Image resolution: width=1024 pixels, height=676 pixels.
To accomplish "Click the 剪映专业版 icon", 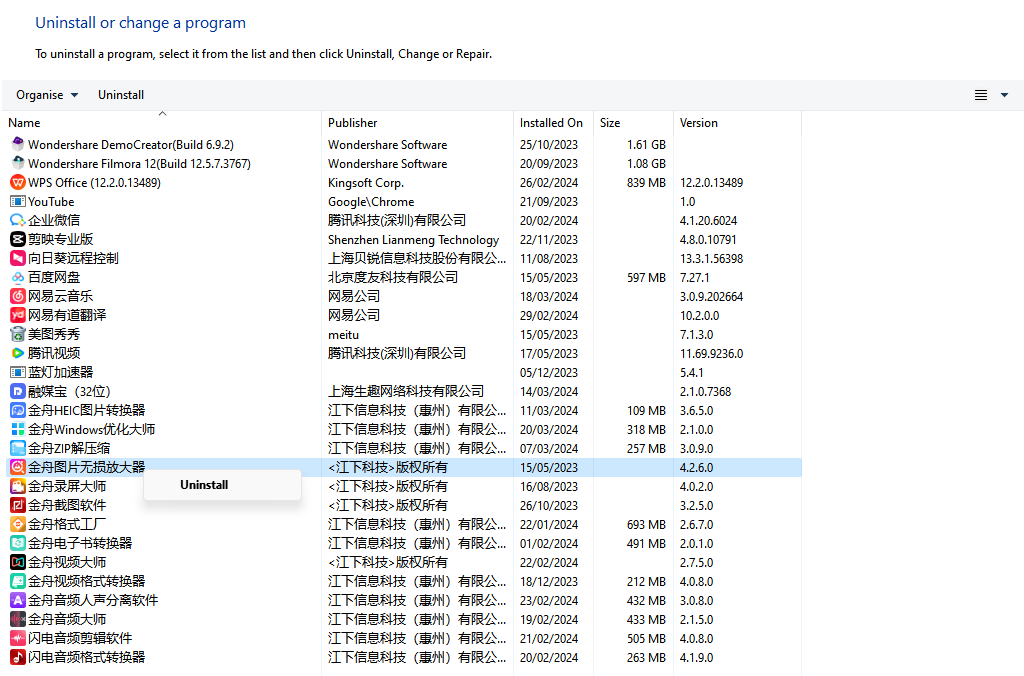I will point(17,239).
